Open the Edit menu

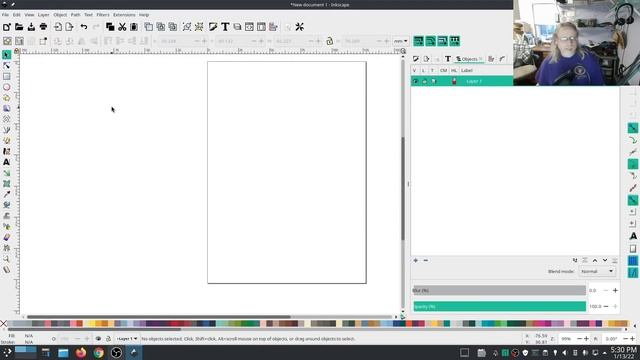tap(16, 15)
